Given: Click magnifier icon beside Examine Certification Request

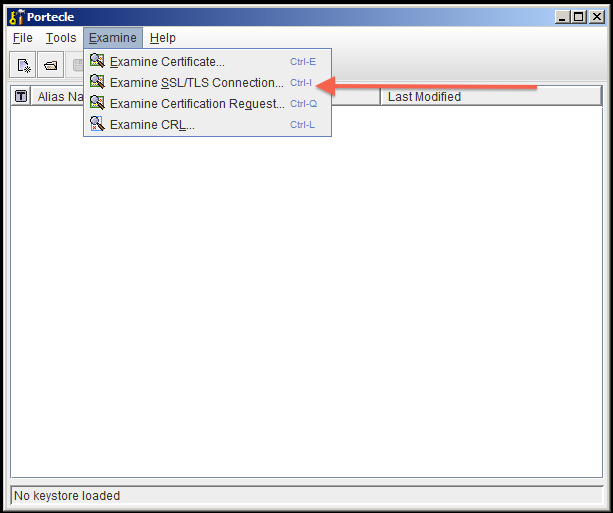Looking at the screenshot, I should pyautogui.click(x=97, y=103).
